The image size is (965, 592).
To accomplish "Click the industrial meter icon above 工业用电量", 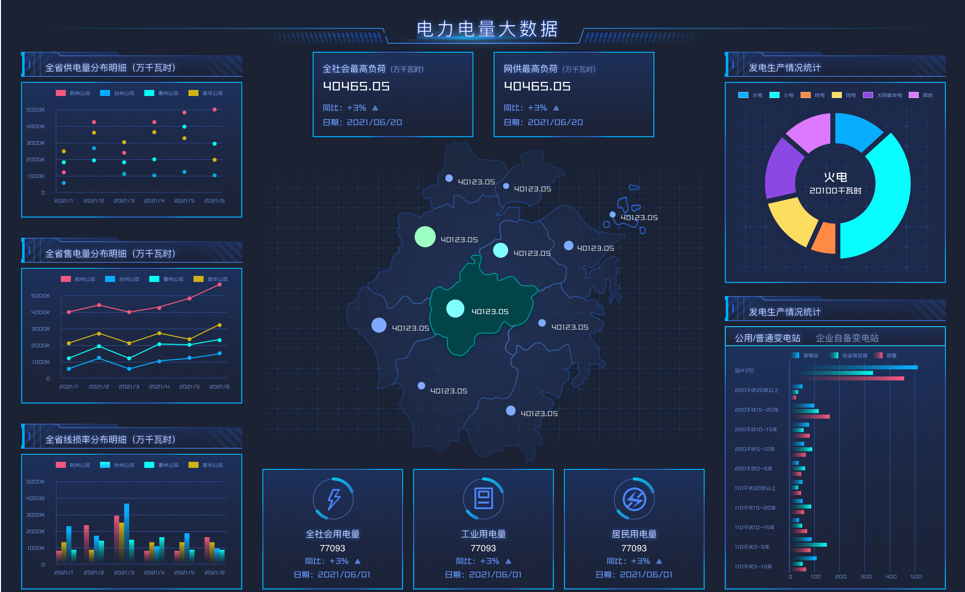I will tap(483, 498).
